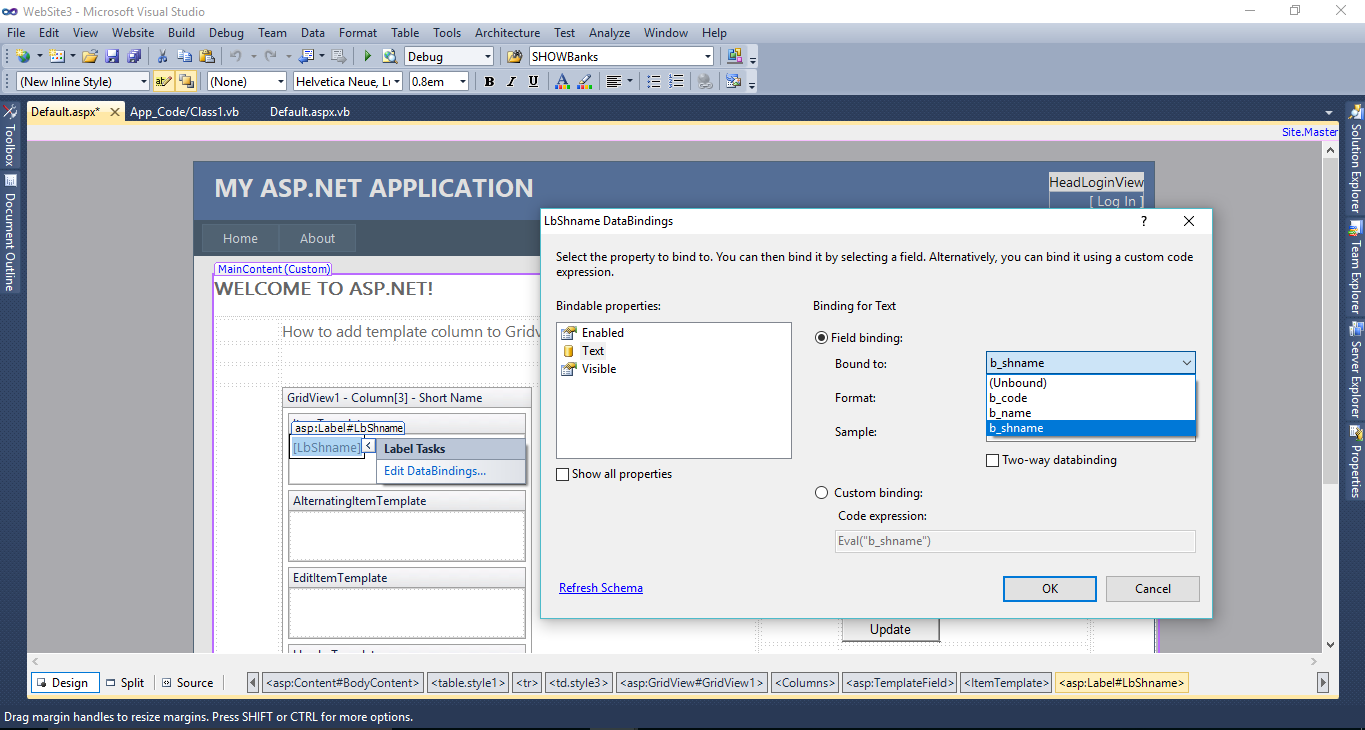Click Edit DataBindings in Label Tasks
This screenshot has width=1365, height=730.
(435, 471)
